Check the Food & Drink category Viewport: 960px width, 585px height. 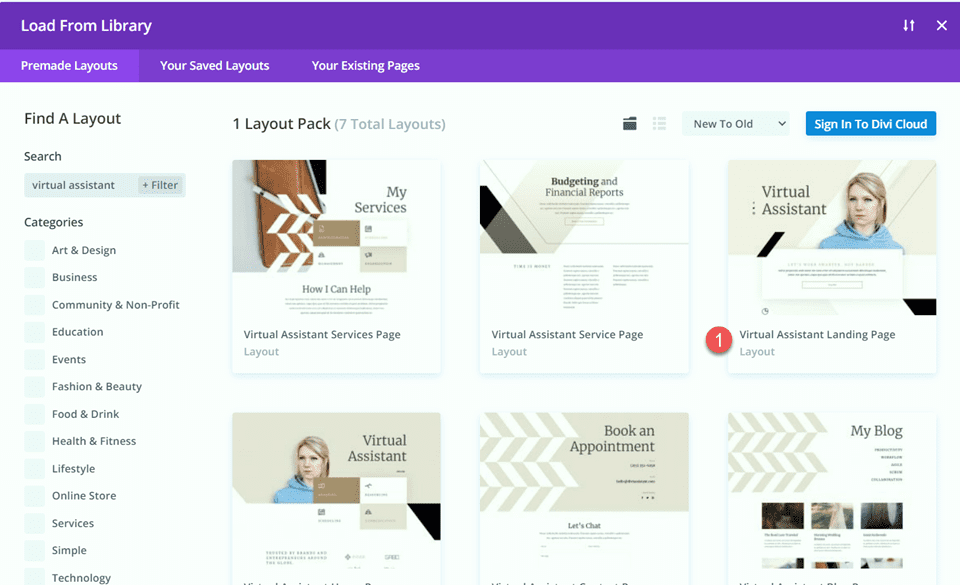point(34,414)
